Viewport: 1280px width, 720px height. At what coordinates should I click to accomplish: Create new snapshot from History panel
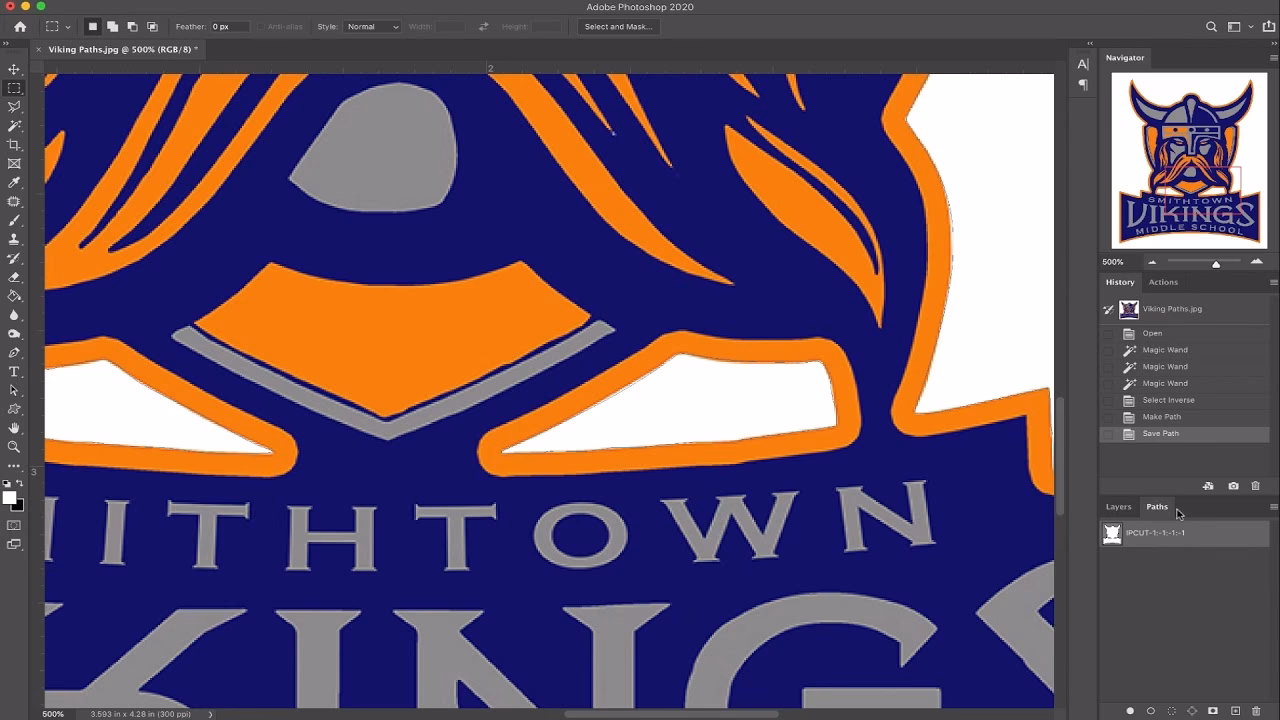click(x=1233, y=486)
